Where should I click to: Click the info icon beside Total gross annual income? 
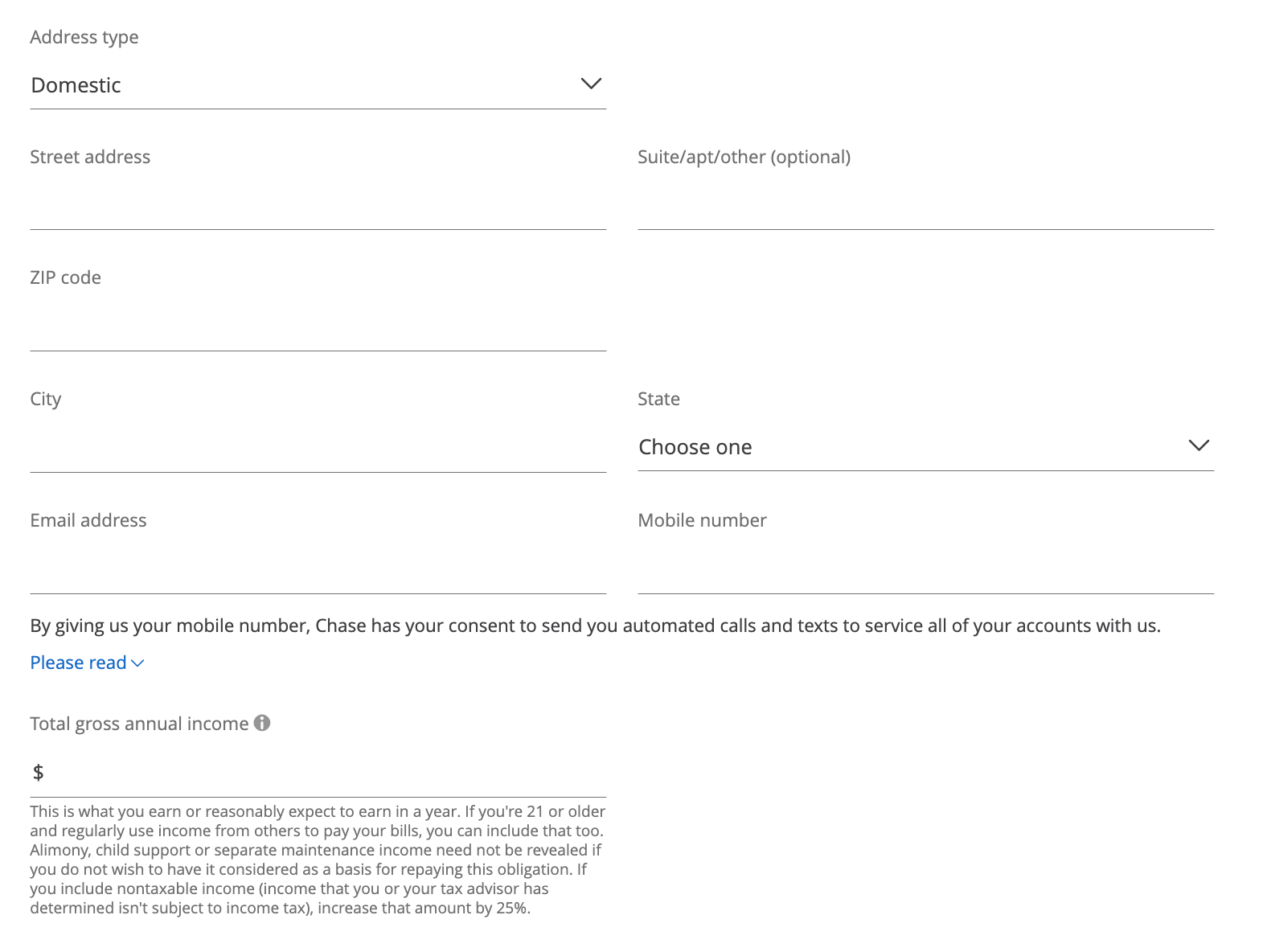tap(262, 723)
